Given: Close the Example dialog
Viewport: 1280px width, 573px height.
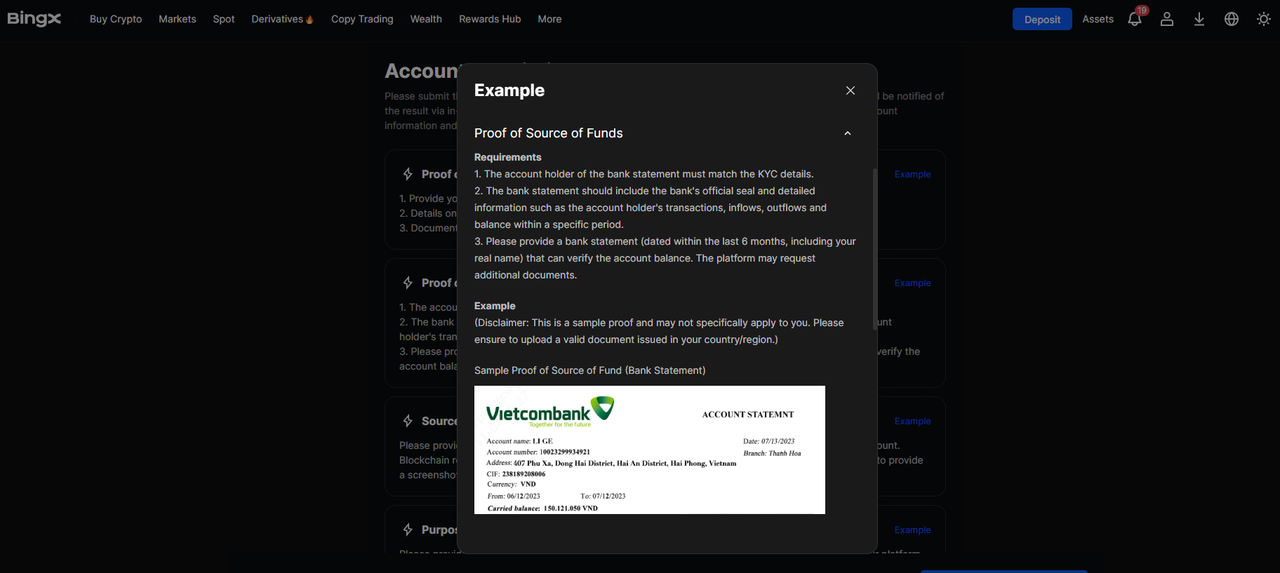Looking at the screenshot, I should coord(850,90).
